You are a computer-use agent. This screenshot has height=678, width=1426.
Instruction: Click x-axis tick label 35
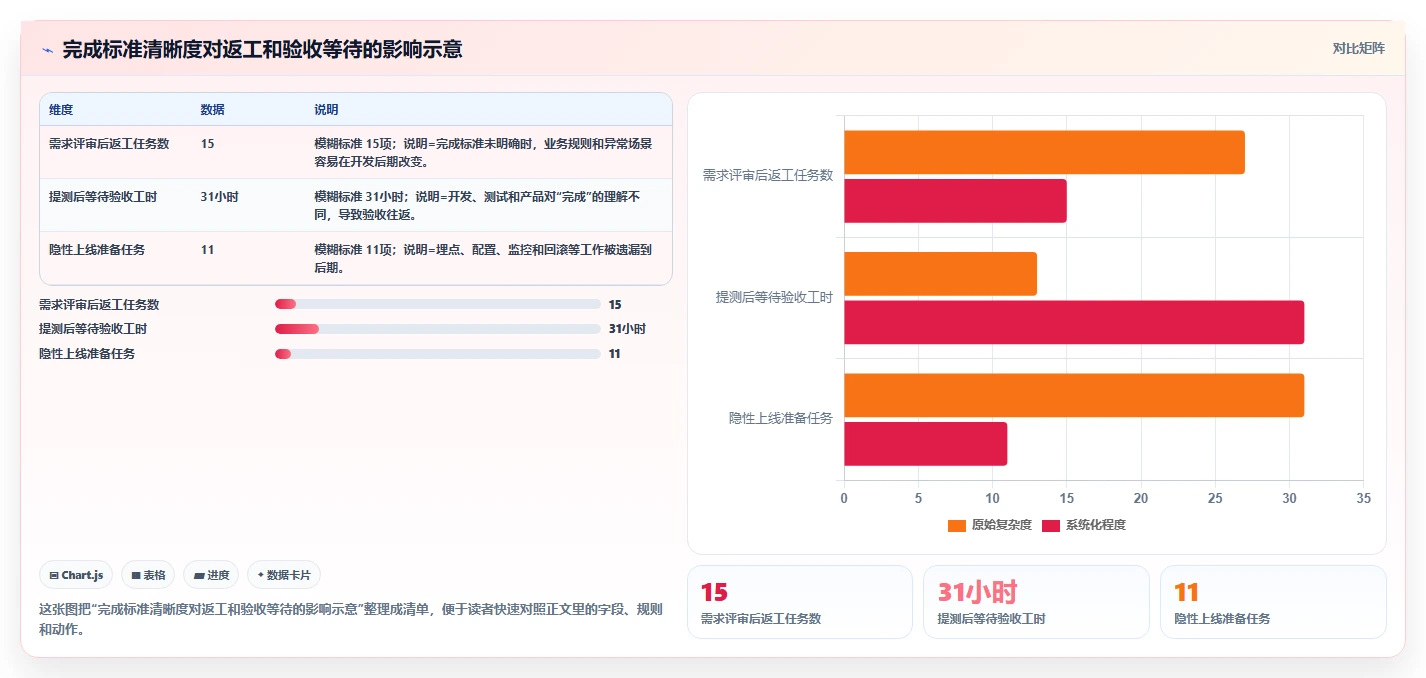tap(1363, 498)
